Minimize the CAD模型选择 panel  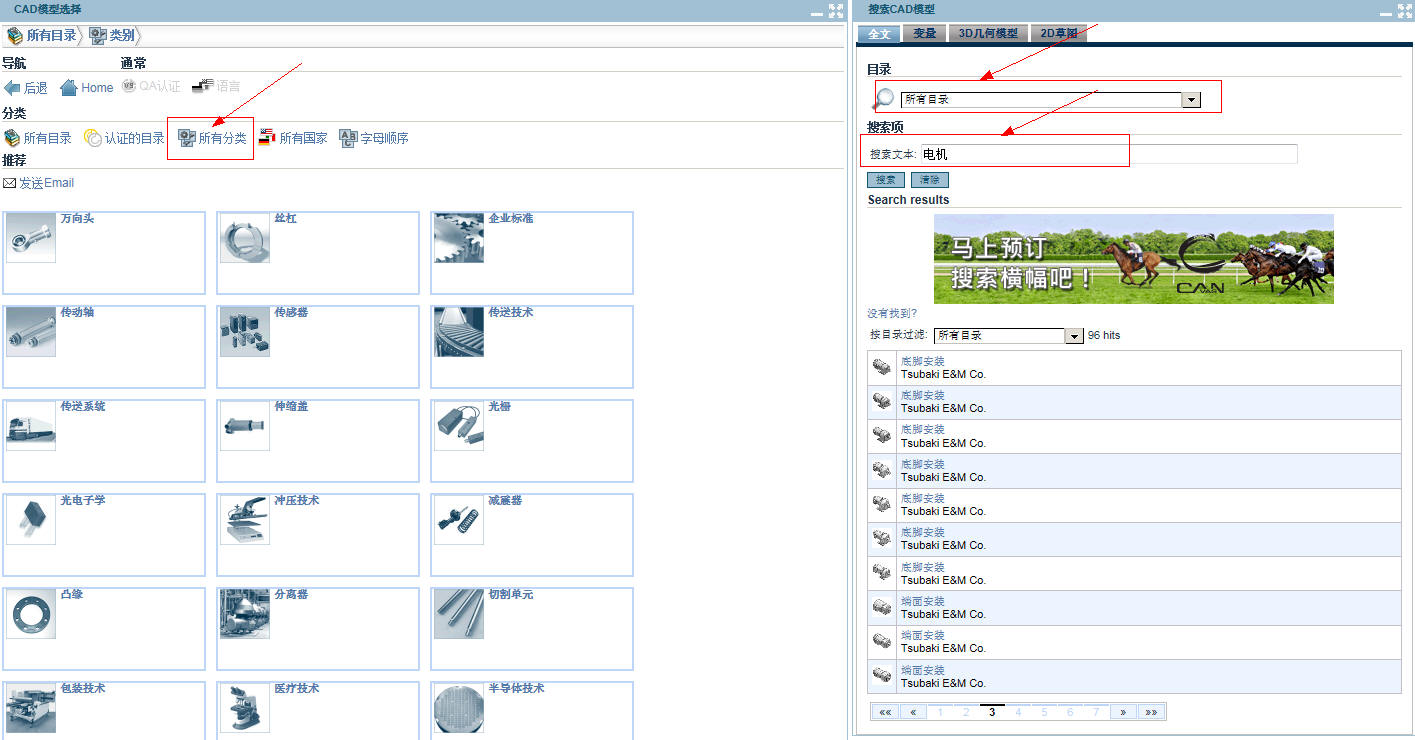click(x=816, y=10)
